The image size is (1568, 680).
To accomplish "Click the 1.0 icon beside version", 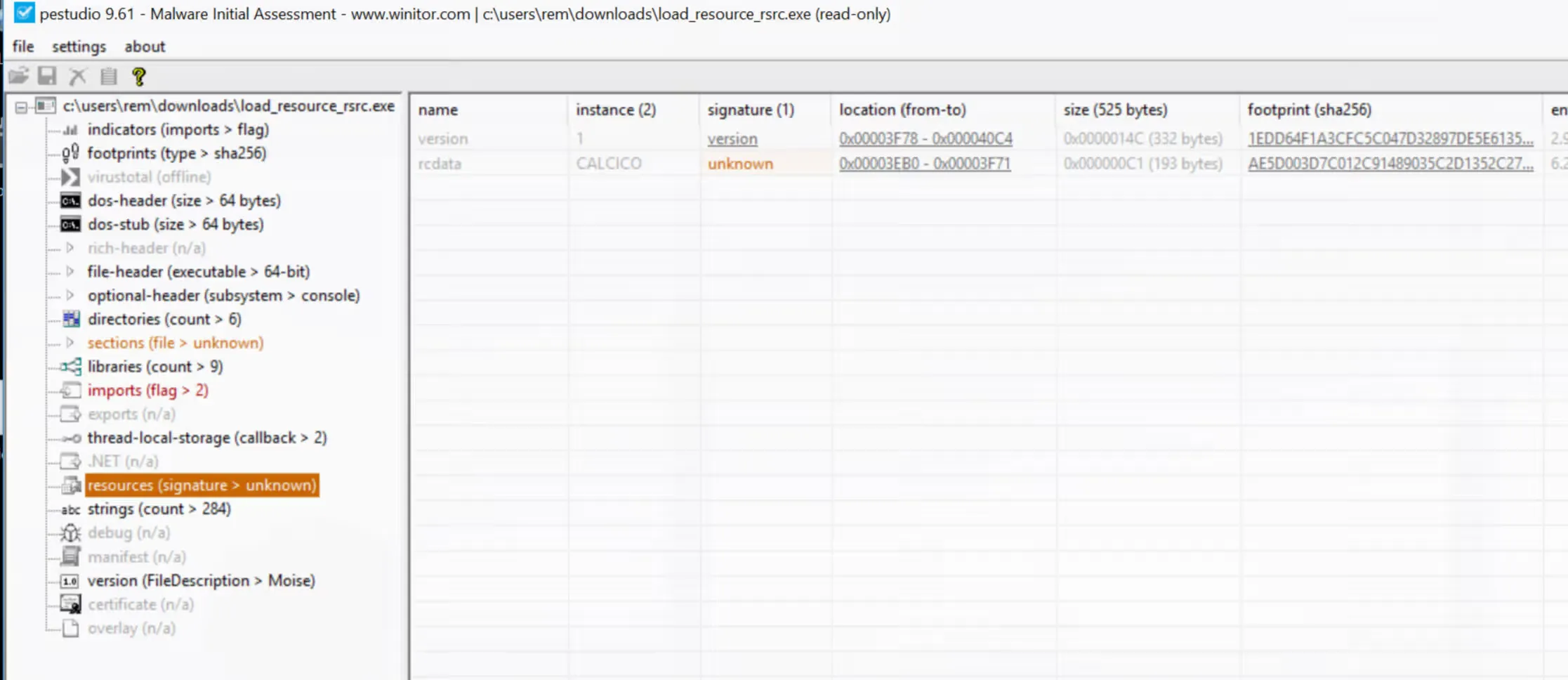I will [x=70, y=581].
